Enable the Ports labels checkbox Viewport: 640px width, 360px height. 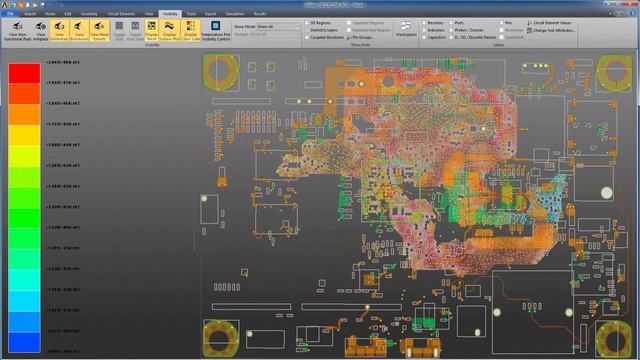click(451, 23)
